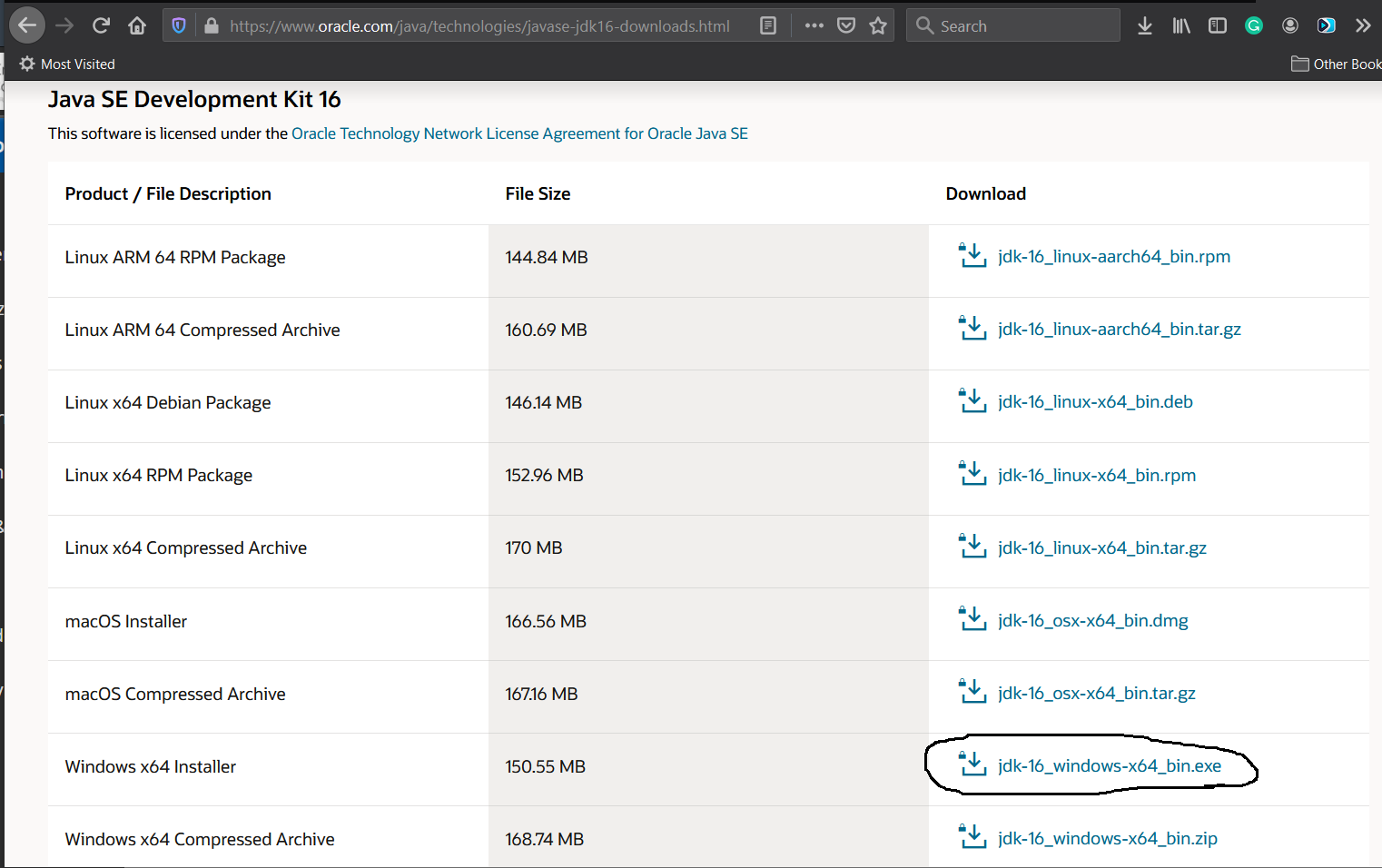1382x868 pixels.
Task: Download jdk-16_osx-x64_bin.tar.gz
Action: [x=1097, y=693]
